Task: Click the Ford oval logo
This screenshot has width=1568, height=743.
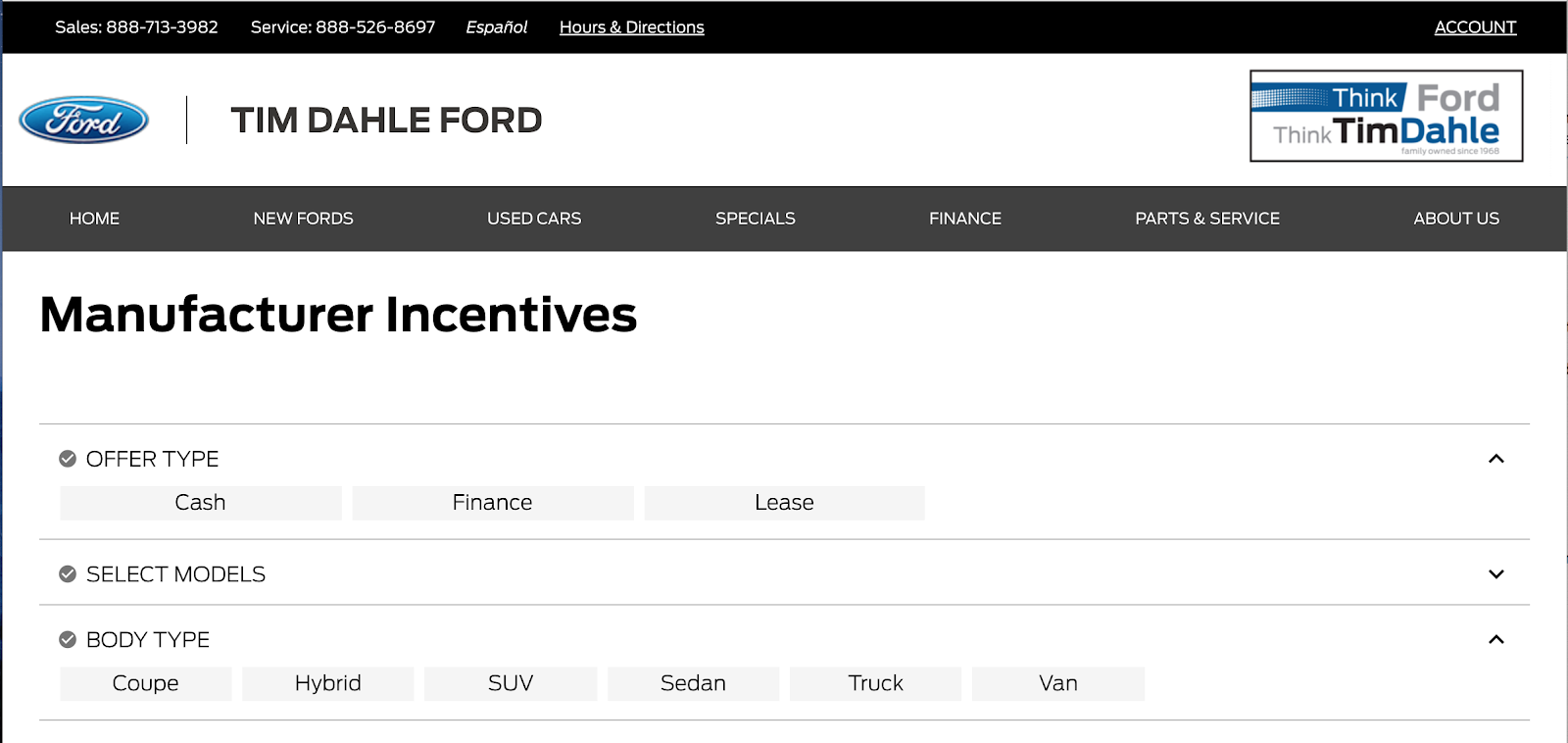Action: [84, 120]
